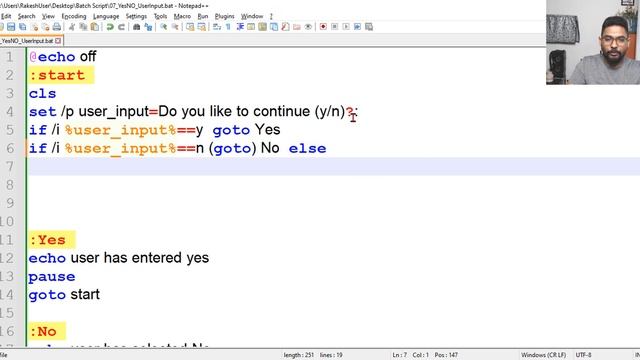Click the Save Recorded Macro icon
The height and width of the screenshot is (360, 640).
369,27
